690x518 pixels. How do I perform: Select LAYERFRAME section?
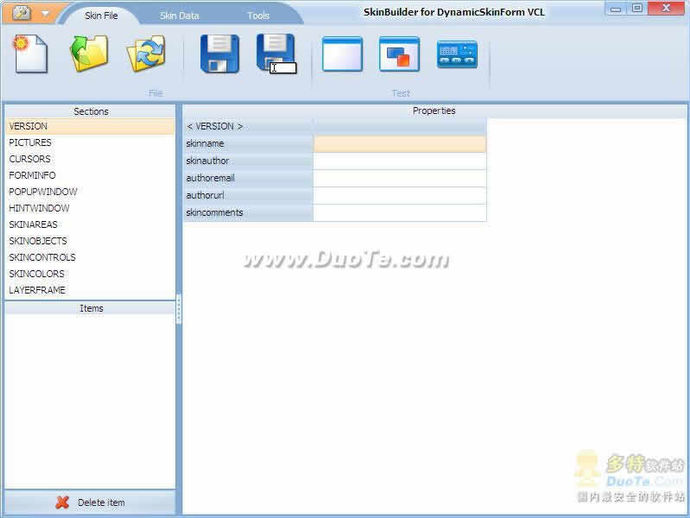click(90, 290)
